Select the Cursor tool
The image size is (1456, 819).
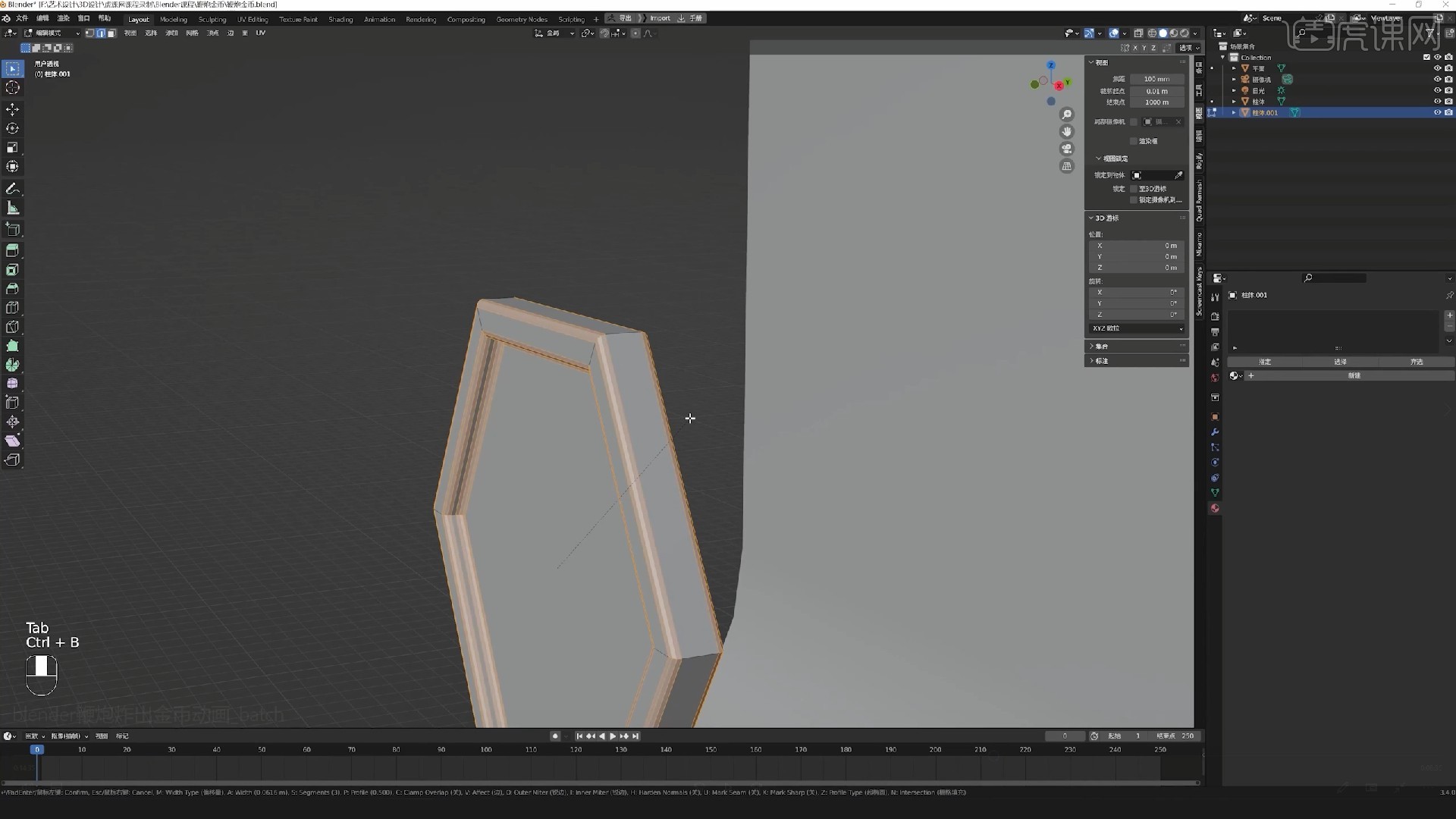[x=13, y=88]
